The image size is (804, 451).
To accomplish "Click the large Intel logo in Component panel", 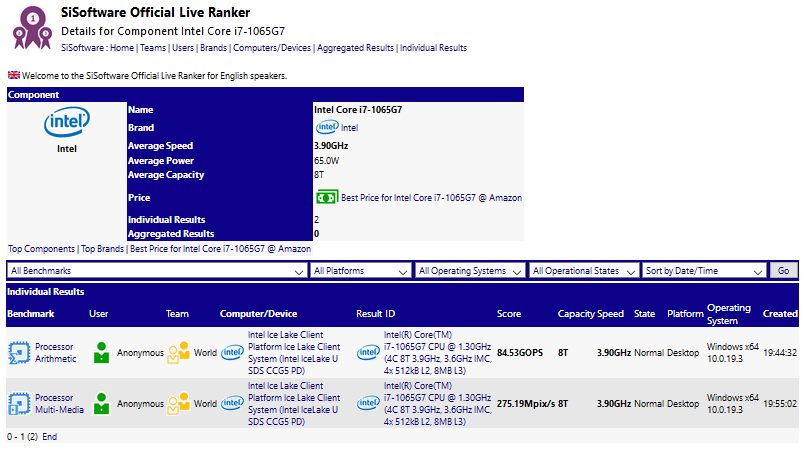I will pos(61,124).
